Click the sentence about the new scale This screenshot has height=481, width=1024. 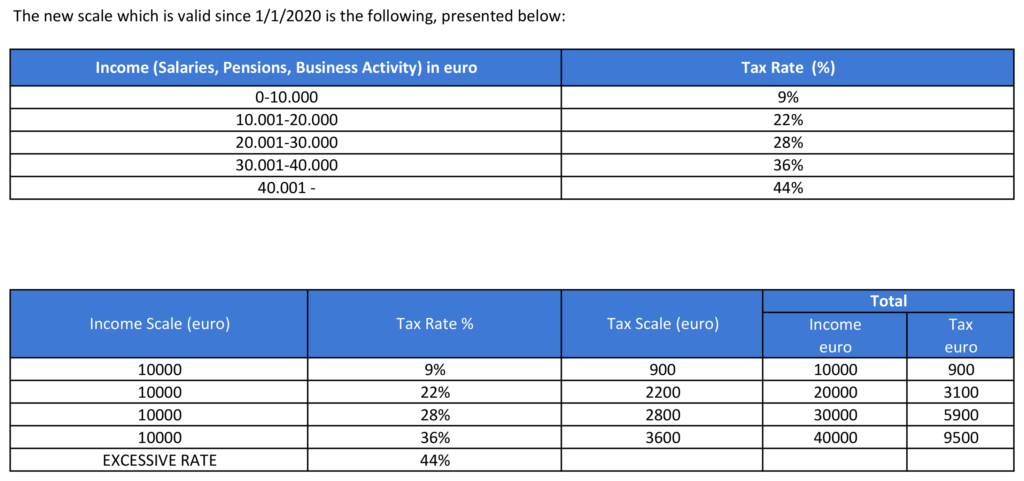[288, 17]
